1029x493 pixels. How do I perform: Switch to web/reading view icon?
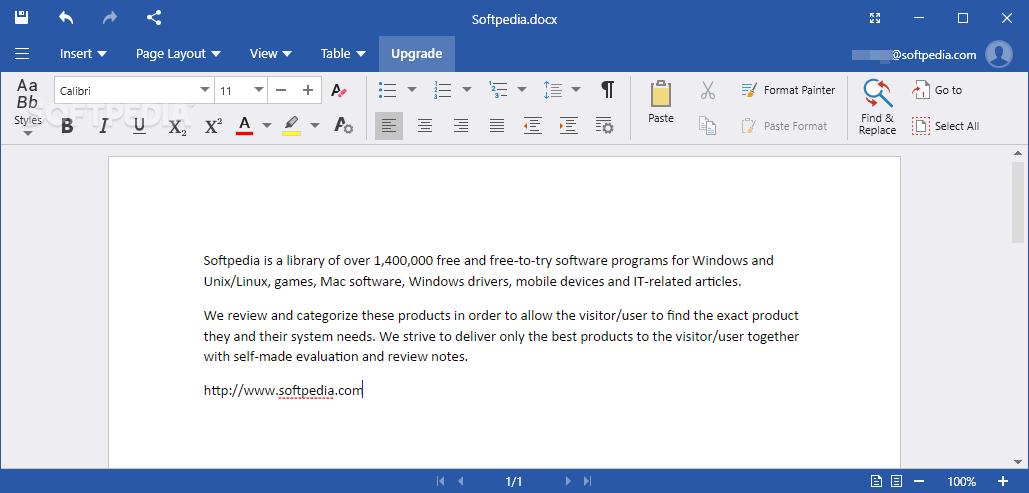tap(897, 481)
